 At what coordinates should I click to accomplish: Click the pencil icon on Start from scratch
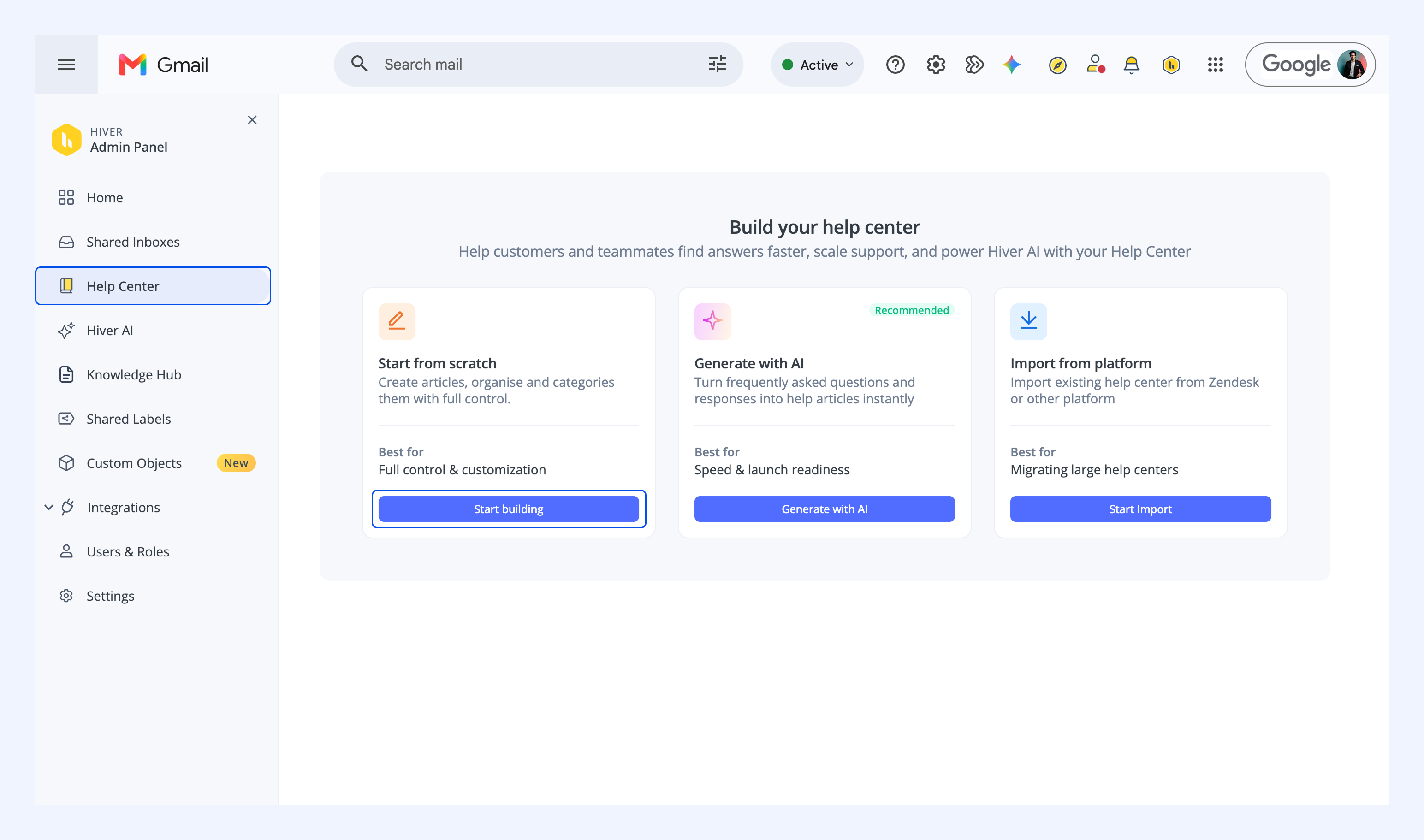tap(397, 321)
